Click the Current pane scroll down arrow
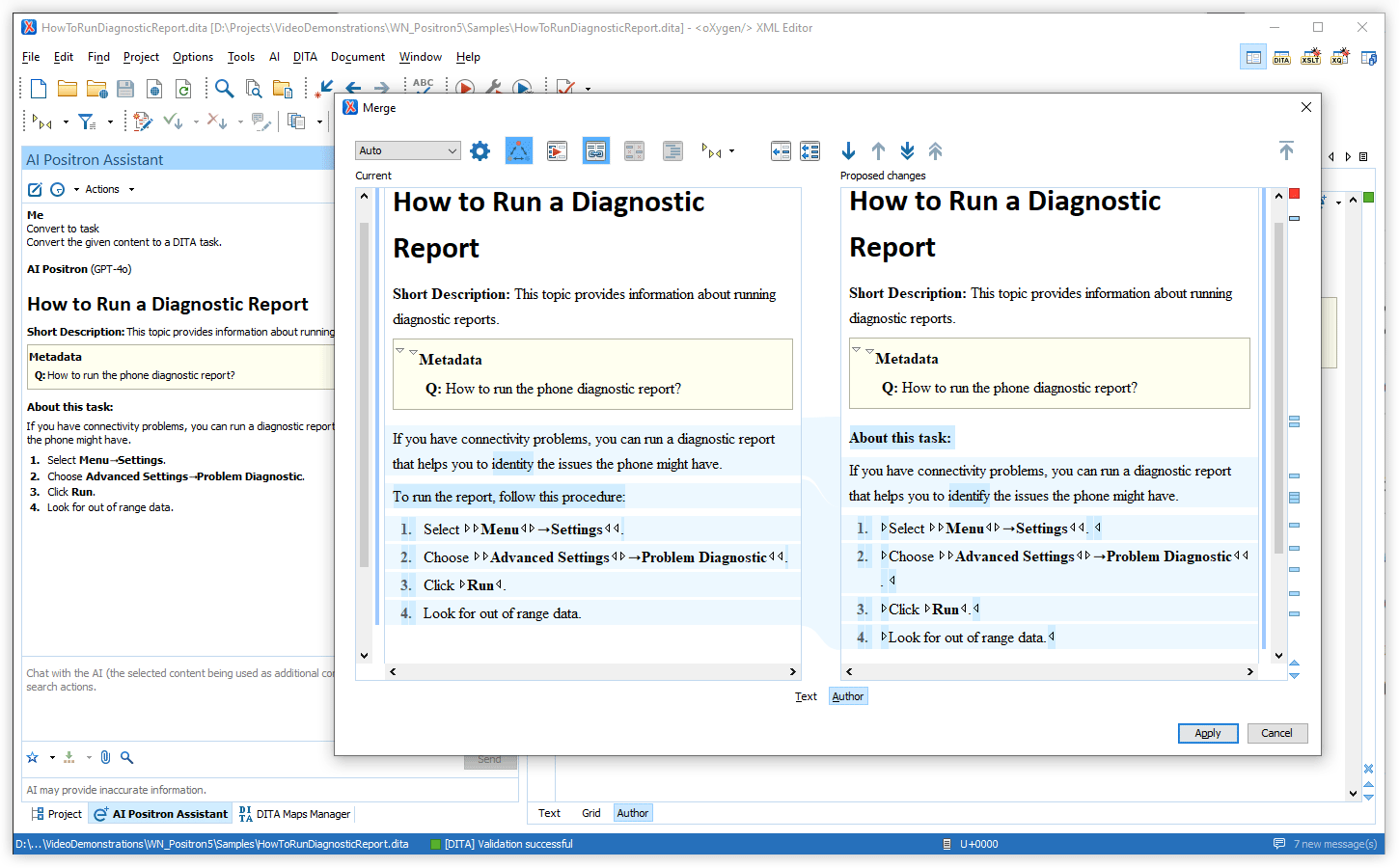 tap(364, 655)
